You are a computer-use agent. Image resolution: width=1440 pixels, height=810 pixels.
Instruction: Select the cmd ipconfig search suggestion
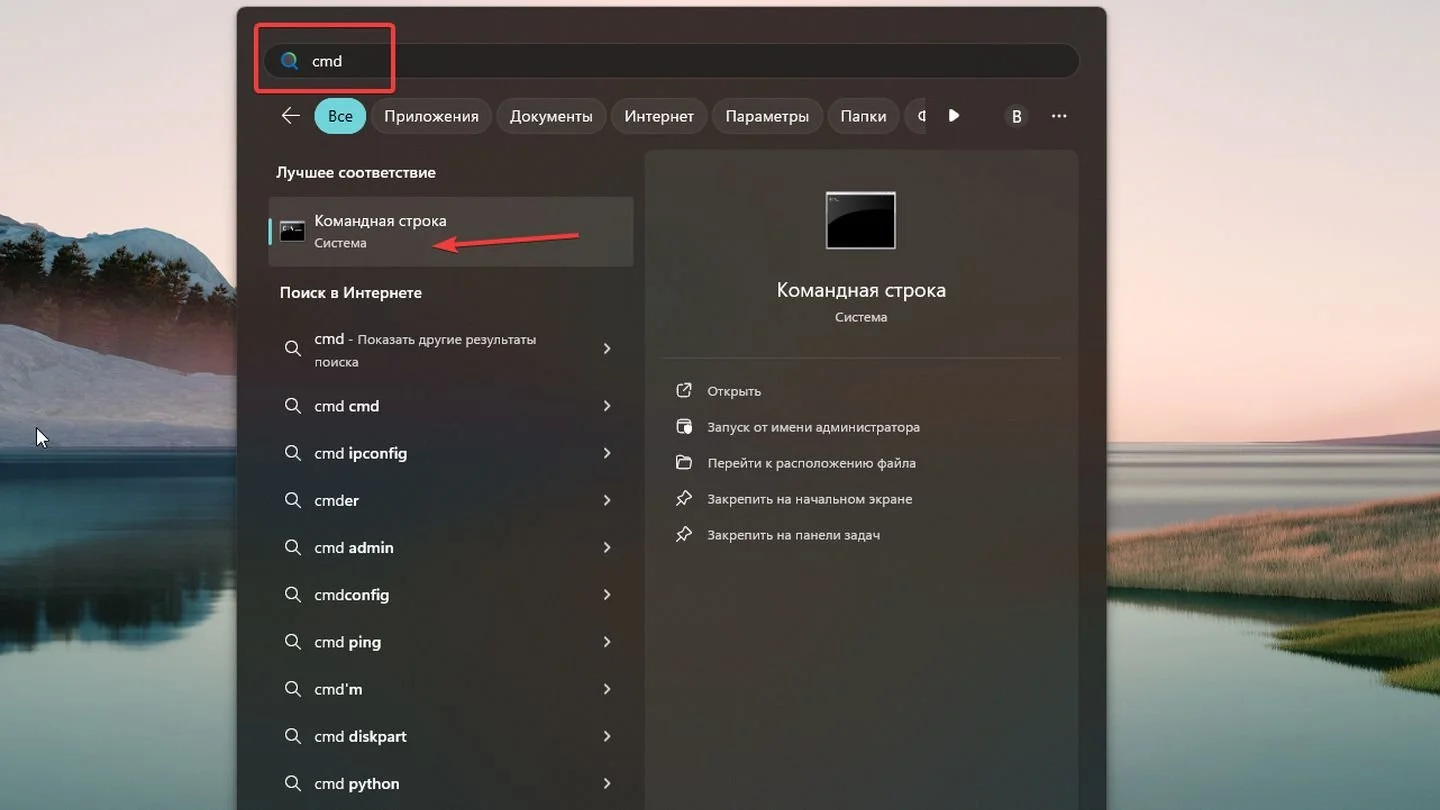pyautogui.click(x=451, y=453)
